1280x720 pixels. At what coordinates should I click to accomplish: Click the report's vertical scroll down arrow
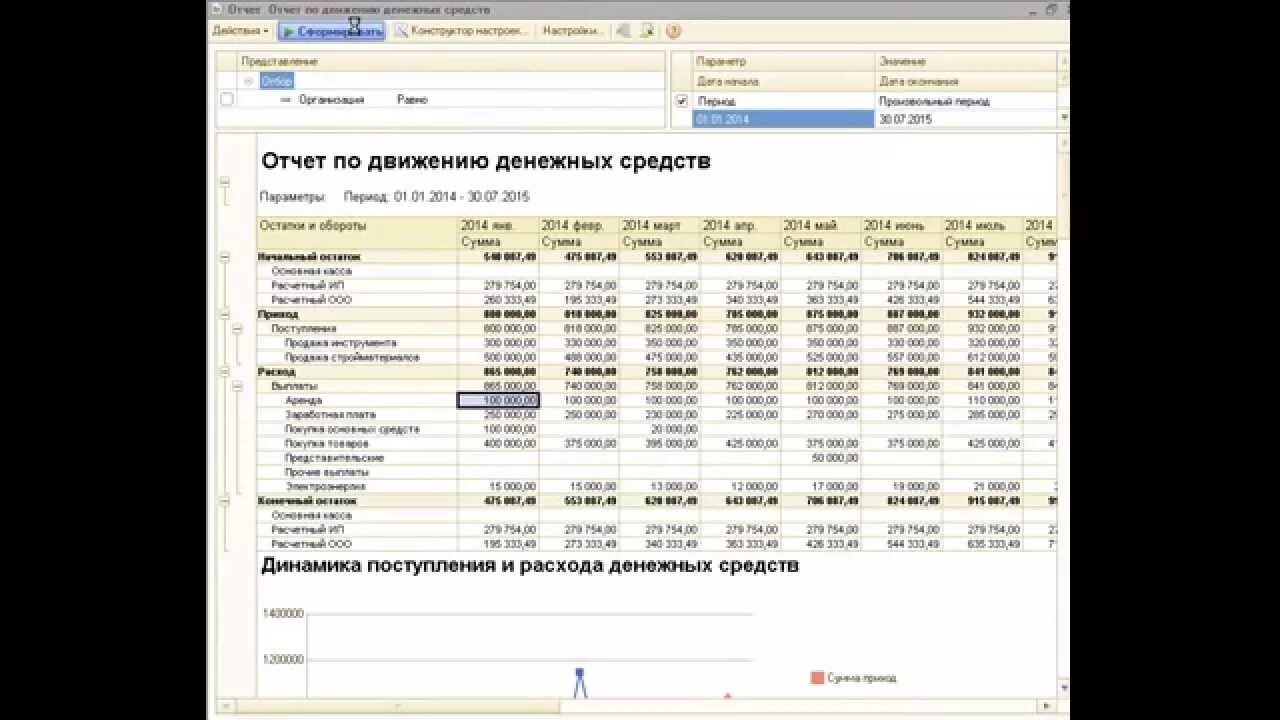1063,689
